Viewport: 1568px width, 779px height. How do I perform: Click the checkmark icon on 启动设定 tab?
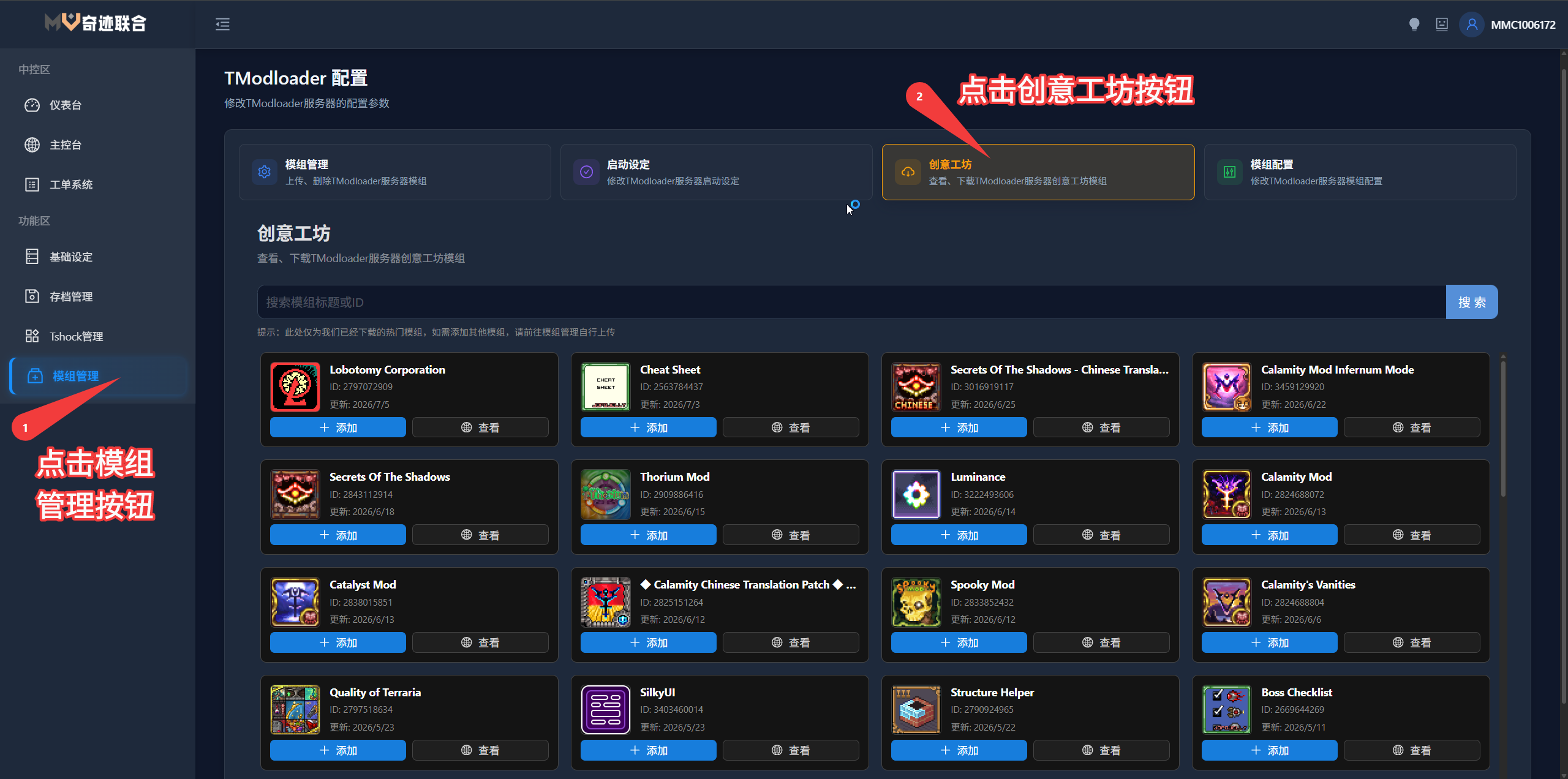point(586,172)
